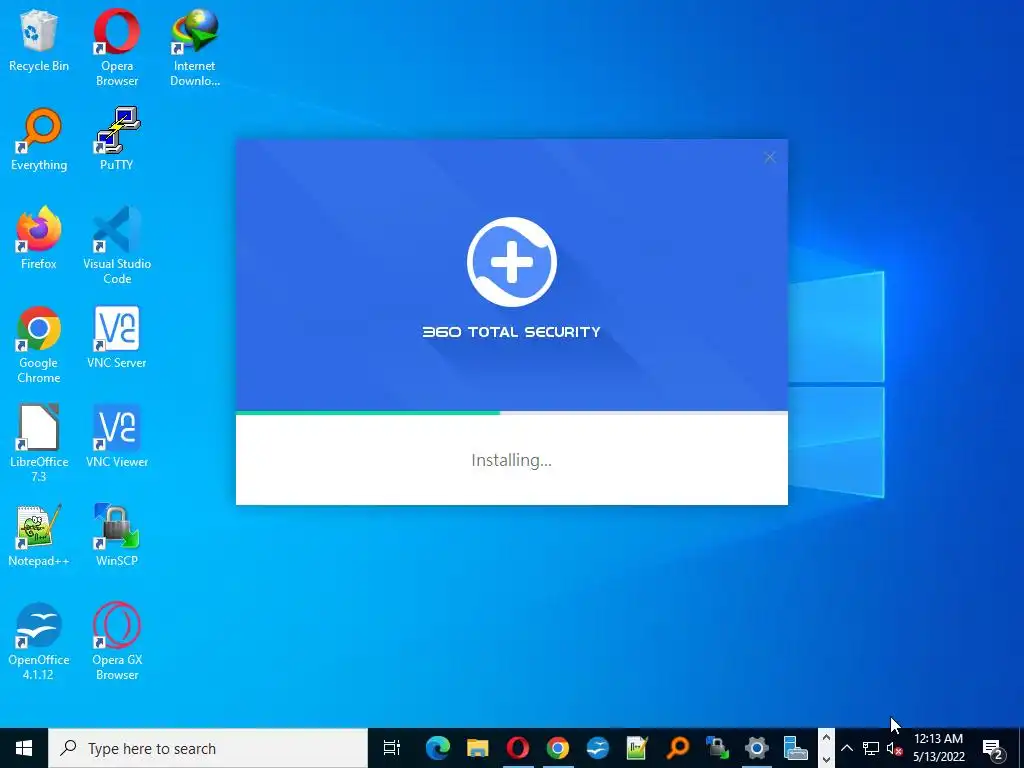
Task: Open File Explorer from the taskbar
Action: pos(477,748)
